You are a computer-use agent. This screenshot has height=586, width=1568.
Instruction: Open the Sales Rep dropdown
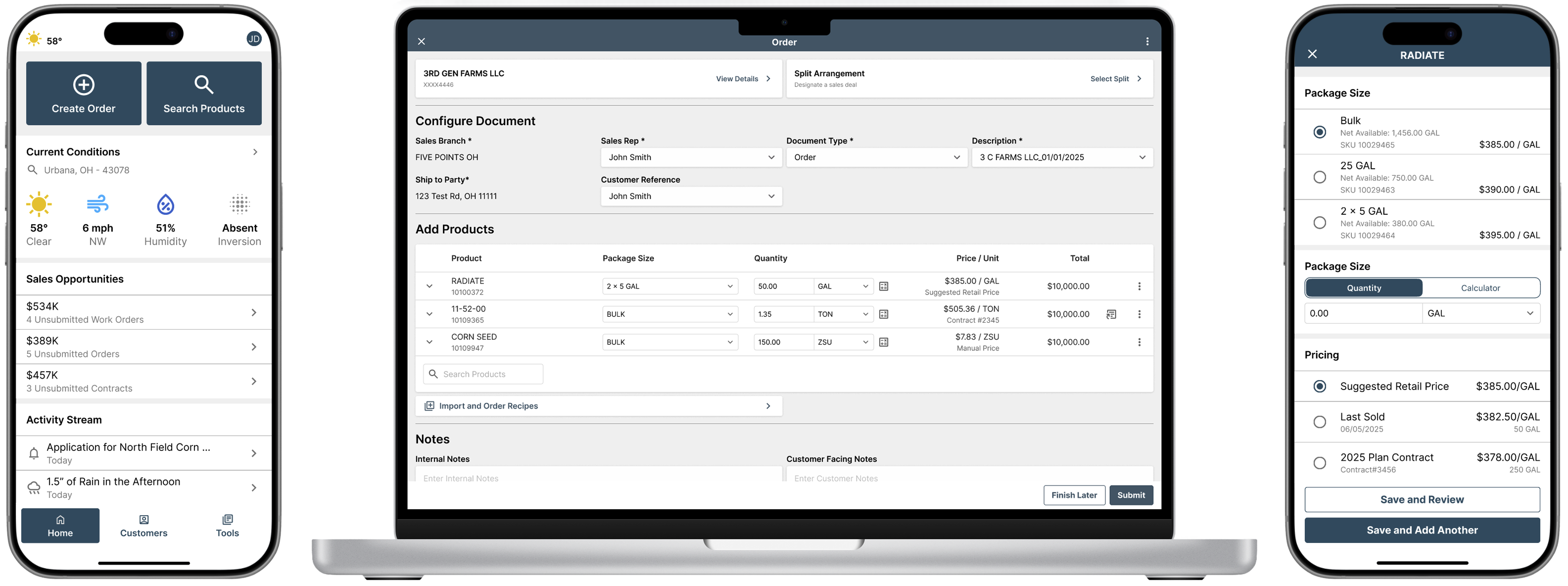[x=691, y=157]
